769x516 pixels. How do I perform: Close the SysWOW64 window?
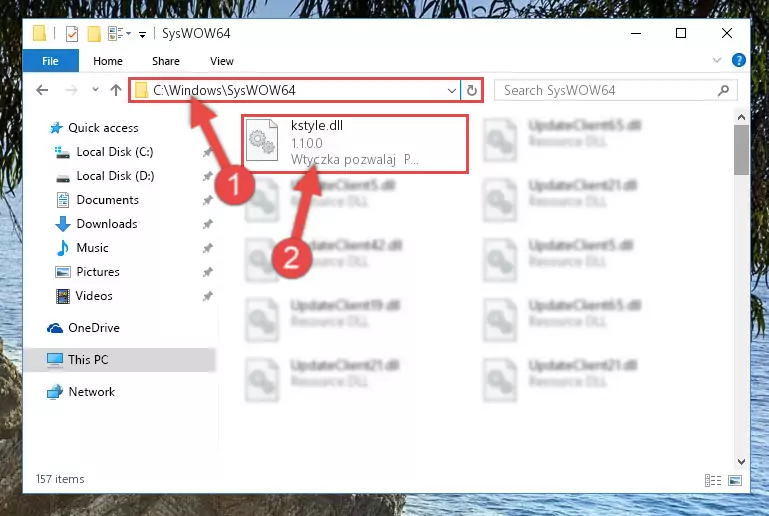[x=727, y=33]
